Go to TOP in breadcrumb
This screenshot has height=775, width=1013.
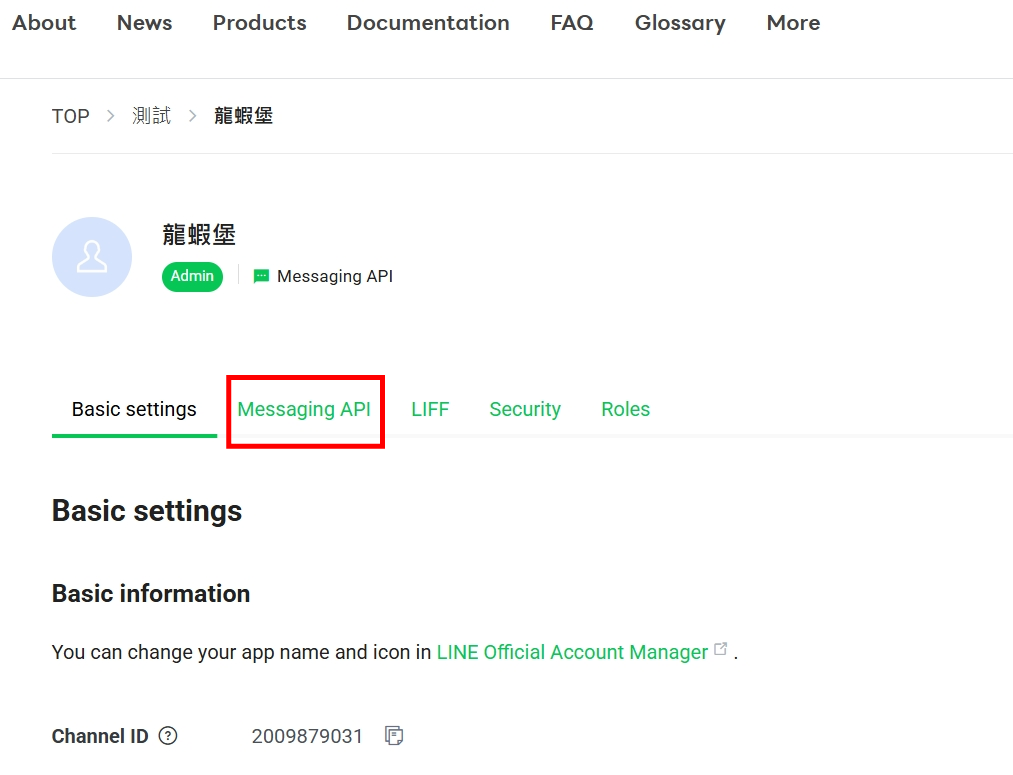click(x=70, y=116)
